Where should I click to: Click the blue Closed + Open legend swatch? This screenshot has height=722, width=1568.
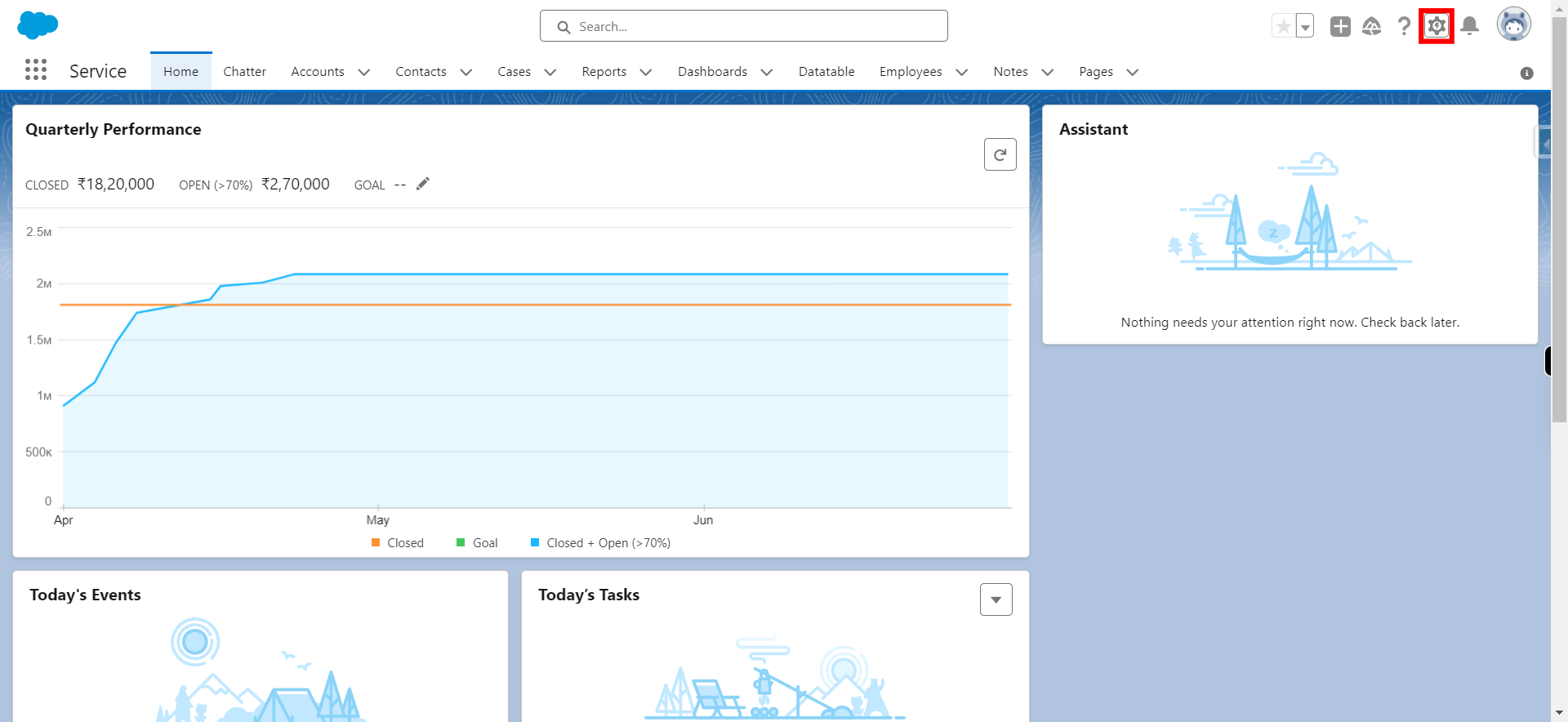(x=535, y=542)
